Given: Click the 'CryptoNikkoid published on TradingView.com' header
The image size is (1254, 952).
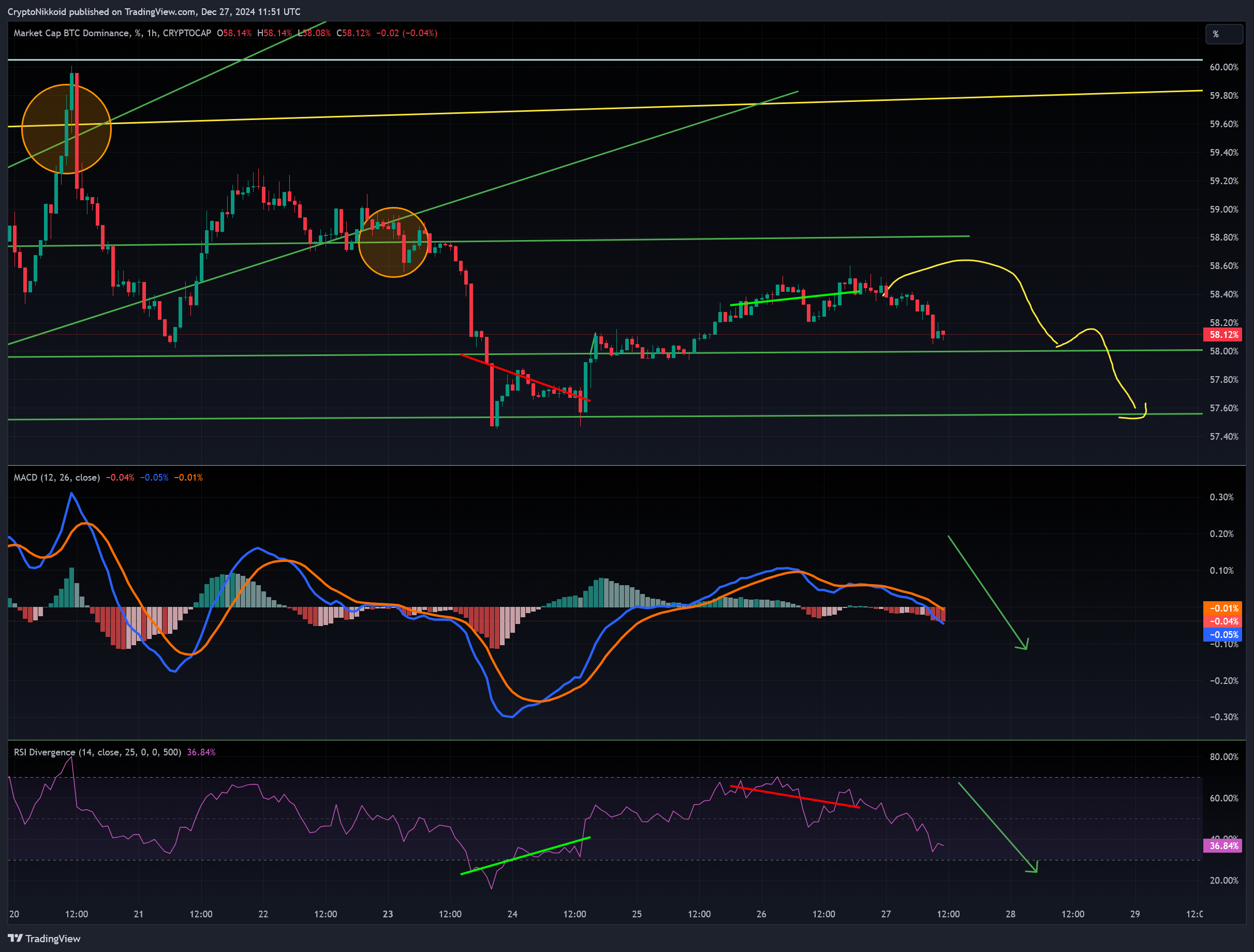Looking at the screenshot, I should [x=154, y=11].
